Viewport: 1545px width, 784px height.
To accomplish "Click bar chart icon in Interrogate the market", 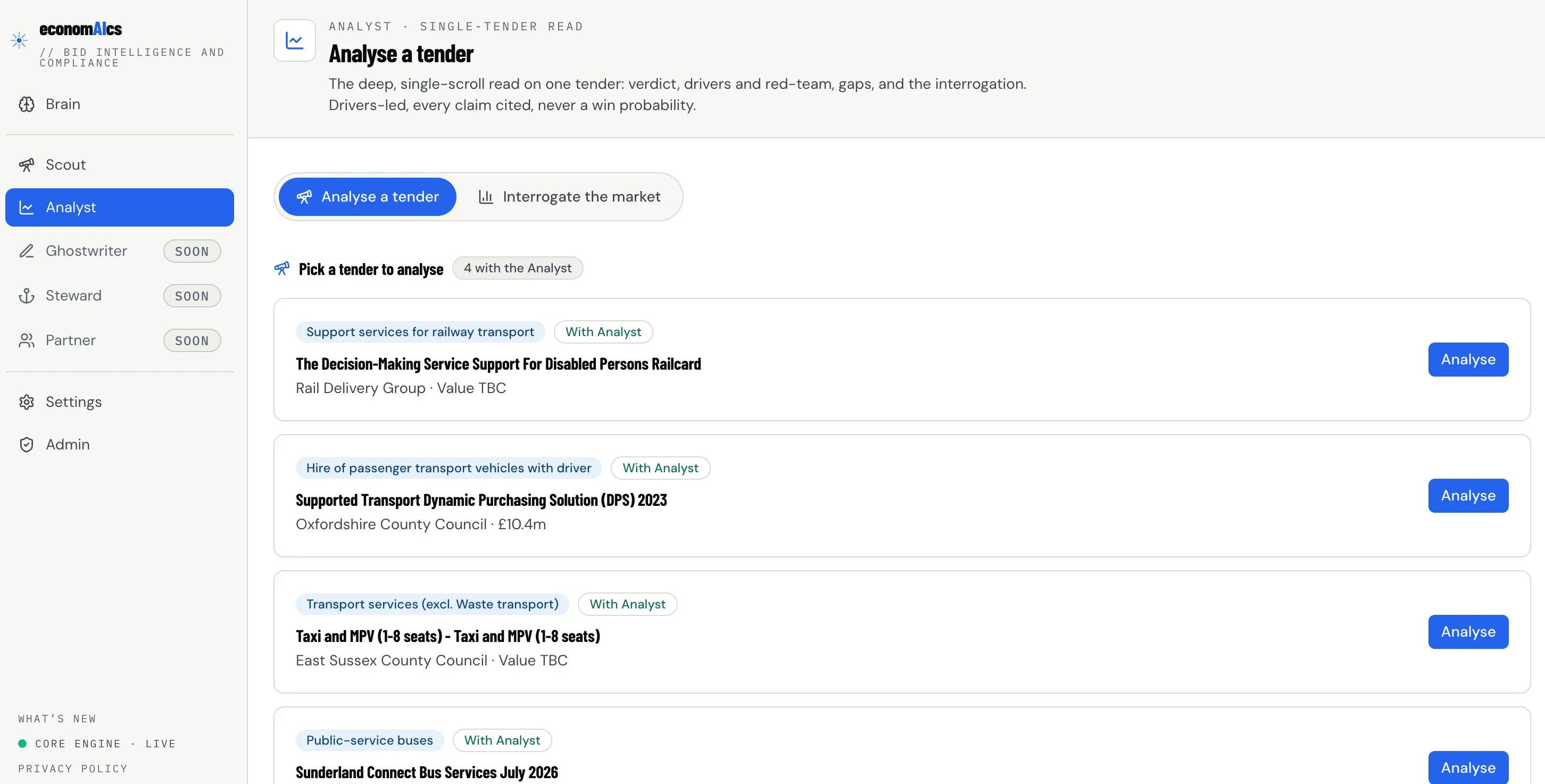I will pos(486,197).
